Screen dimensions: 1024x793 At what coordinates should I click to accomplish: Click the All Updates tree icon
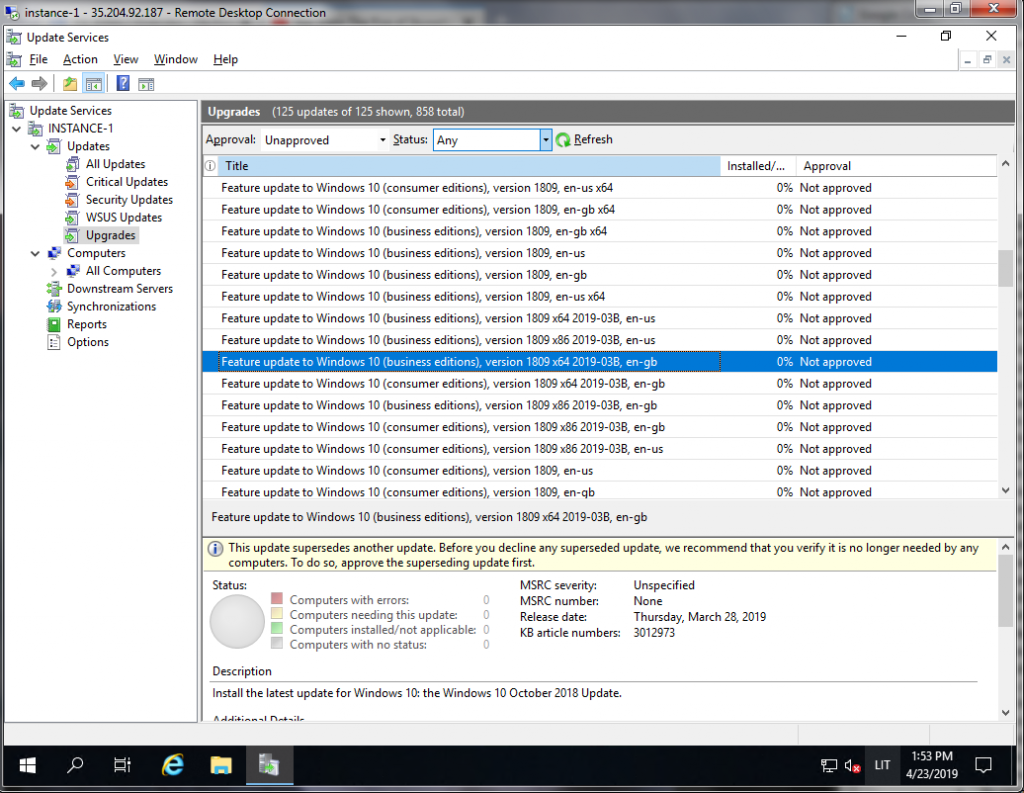coord(72,164)
